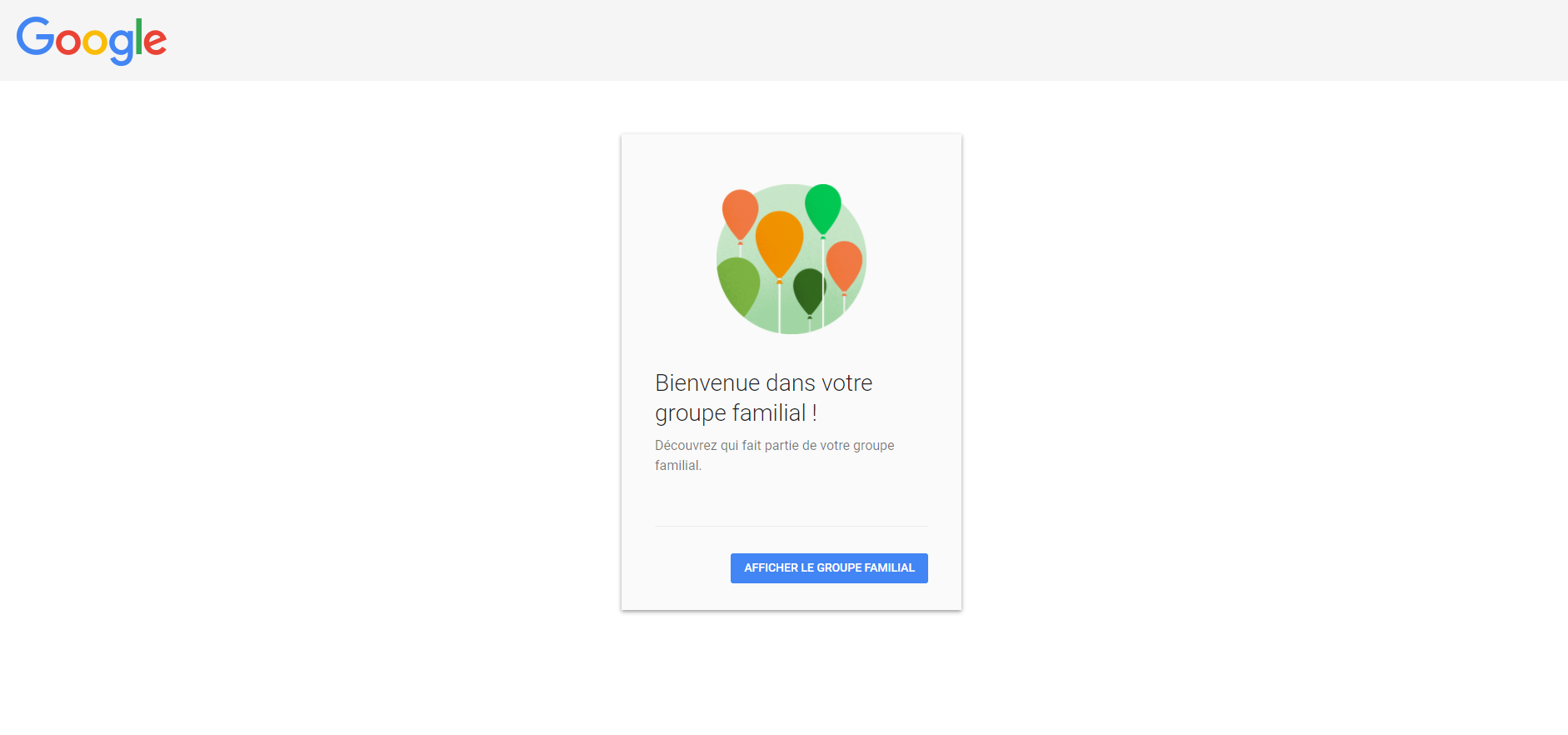Click the small dark green balloon
This screenshot has height=735, width=1568.
click(x=808, y=290)
